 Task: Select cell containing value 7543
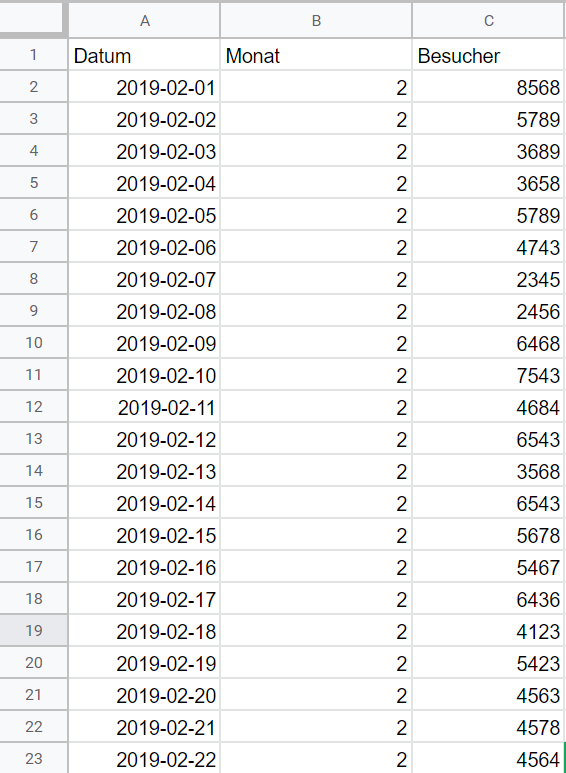489,375
